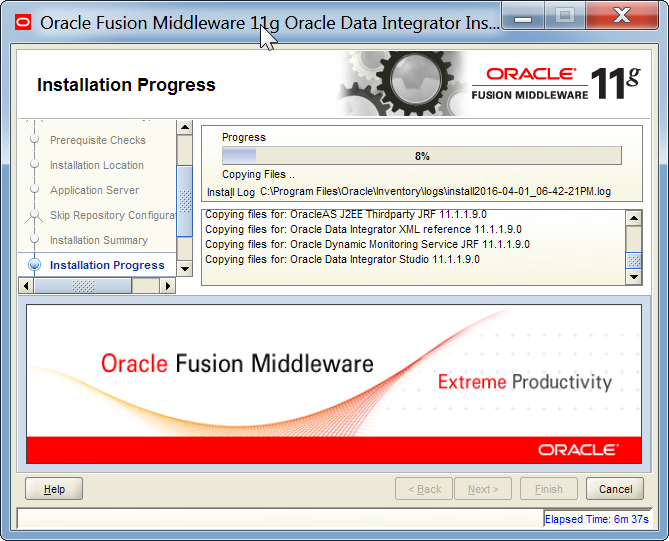Click the OracleAS J2EE Thirdparty JRF log line
Screen dimensions: 669x541
pyautogui.click(x=346, y=214)
